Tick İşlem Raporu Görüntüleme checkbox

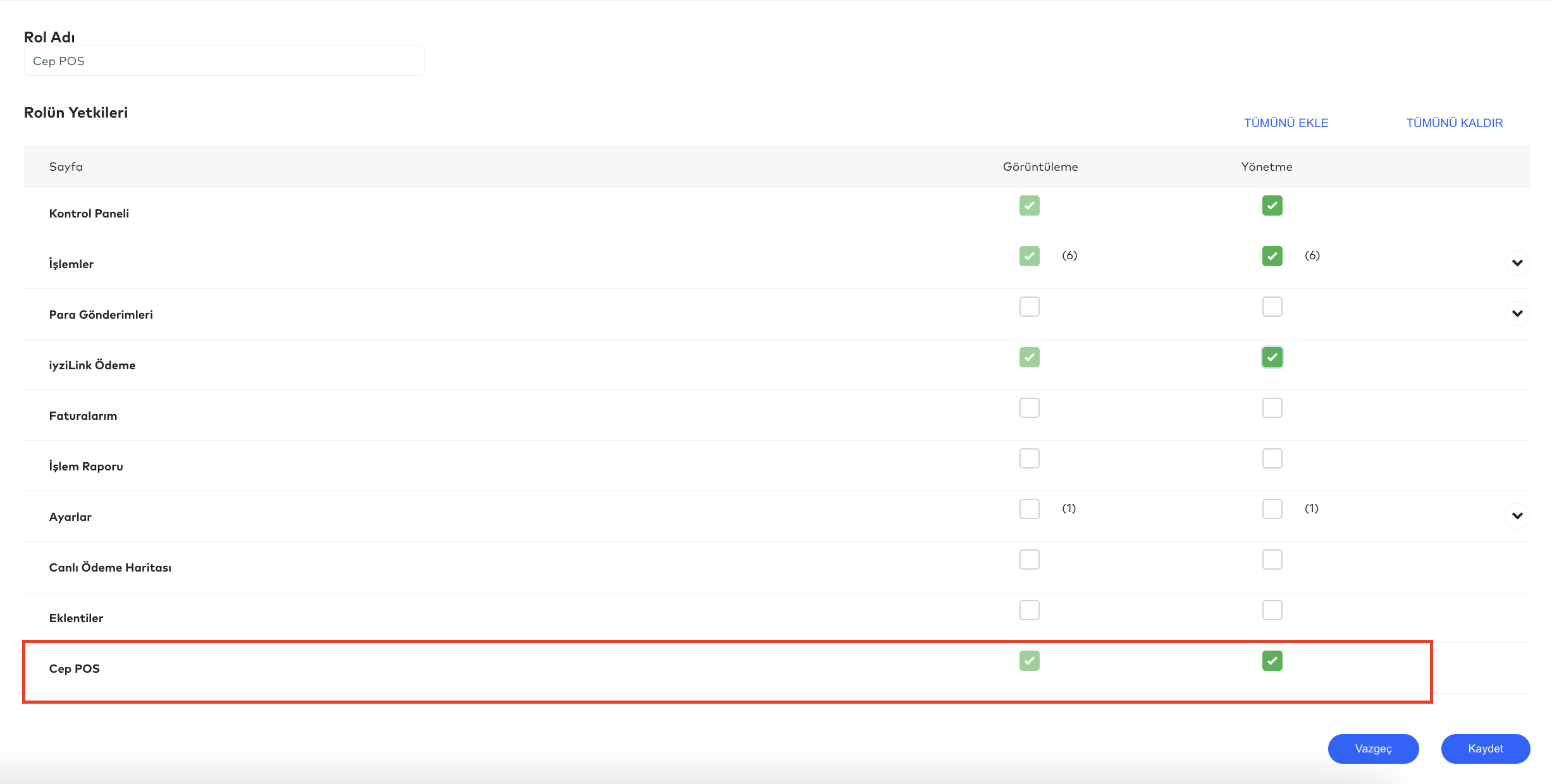pos(1029,458)
